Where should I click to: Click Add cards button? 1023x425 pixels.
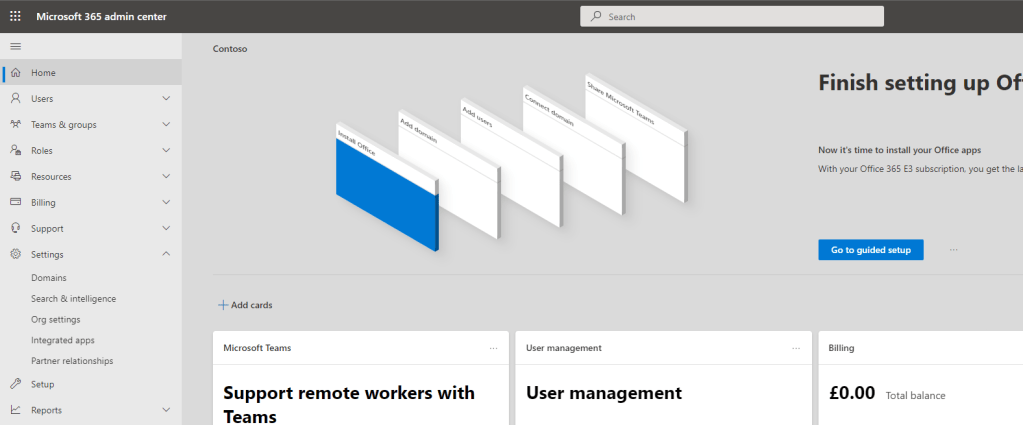tap(245, 305)
